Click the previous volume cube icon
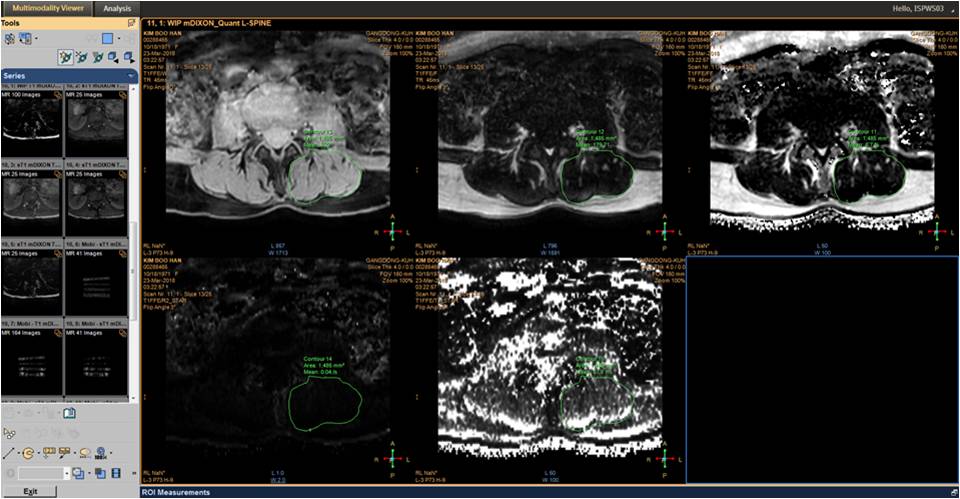 point(112,57)
